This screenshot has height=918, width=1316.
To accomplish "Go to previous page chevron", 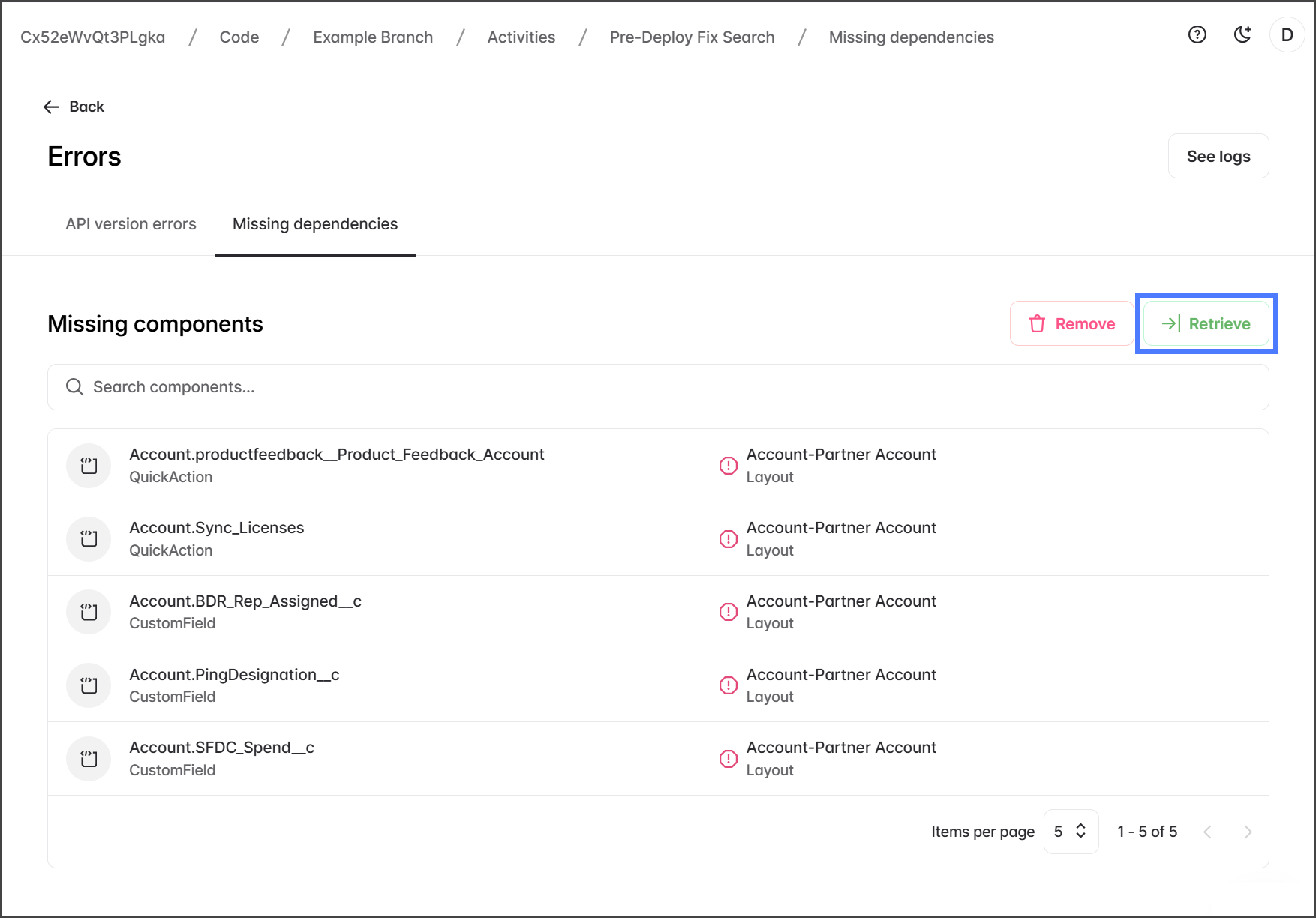I will click(x=1207, y=832).
